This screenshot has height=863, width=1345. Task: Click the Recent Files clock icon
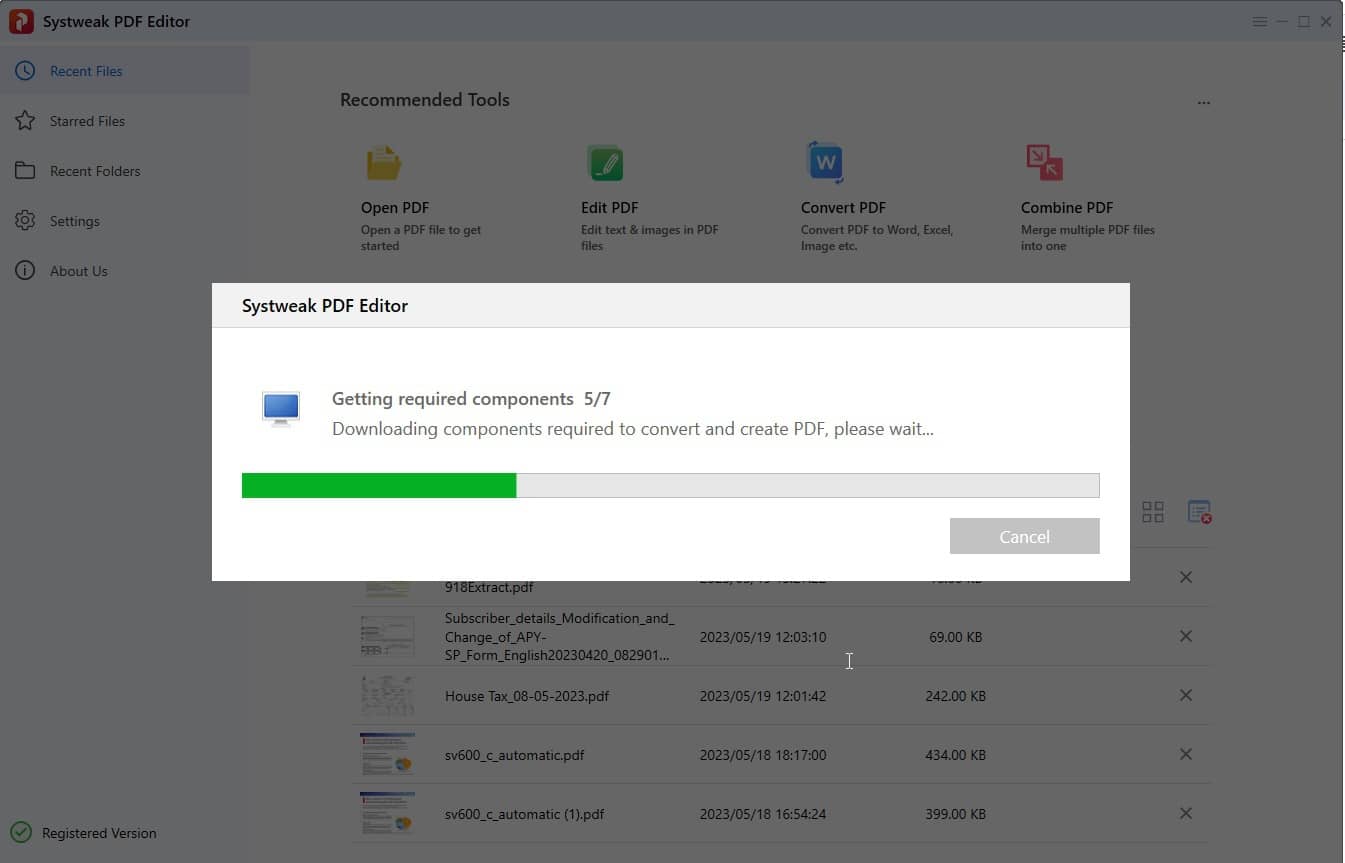click(x=25, y=70)
